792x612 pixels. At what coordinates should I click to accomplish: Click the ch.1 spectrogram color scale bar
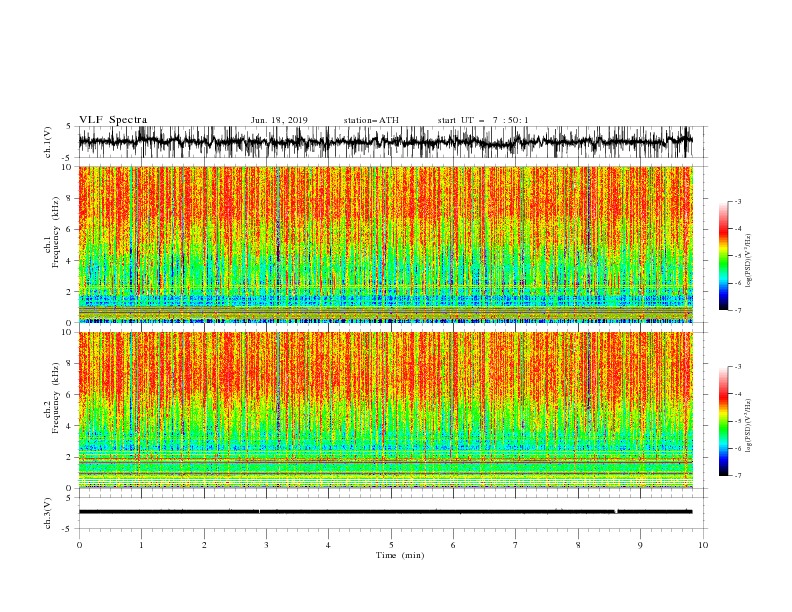coord(723,256)
